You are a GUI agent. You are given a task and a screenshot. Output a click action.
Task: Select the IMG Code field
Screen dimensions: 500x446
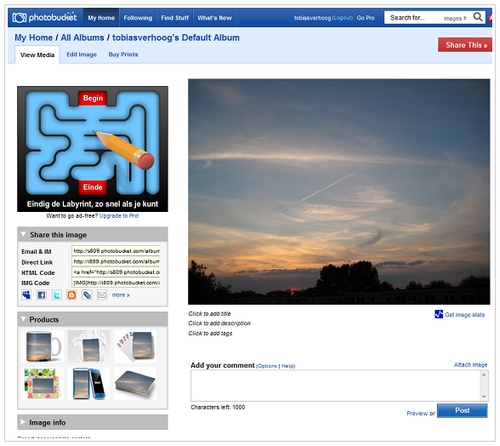tap(116, 283)
